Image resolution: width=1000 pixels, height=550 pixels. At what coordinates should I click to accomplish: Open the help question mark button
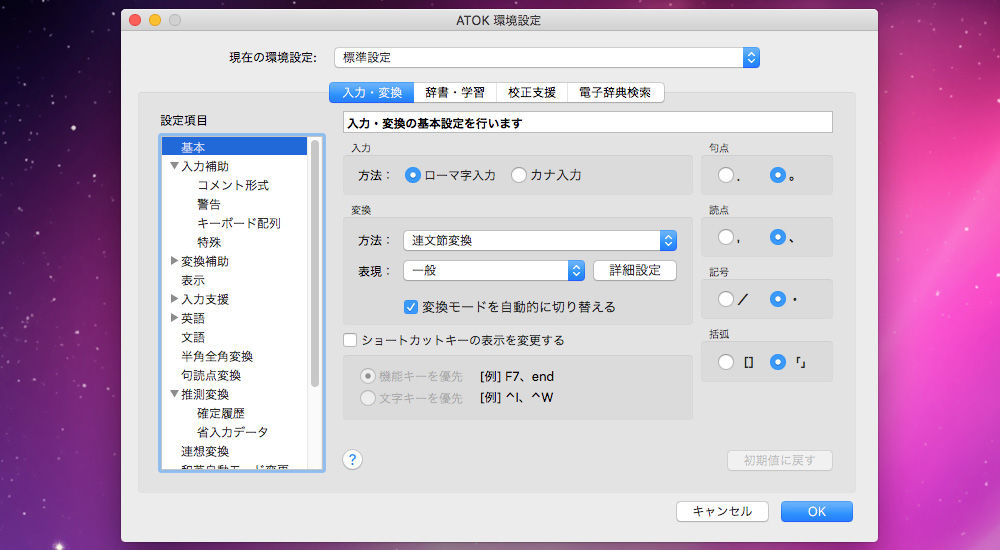pos(352,459)
